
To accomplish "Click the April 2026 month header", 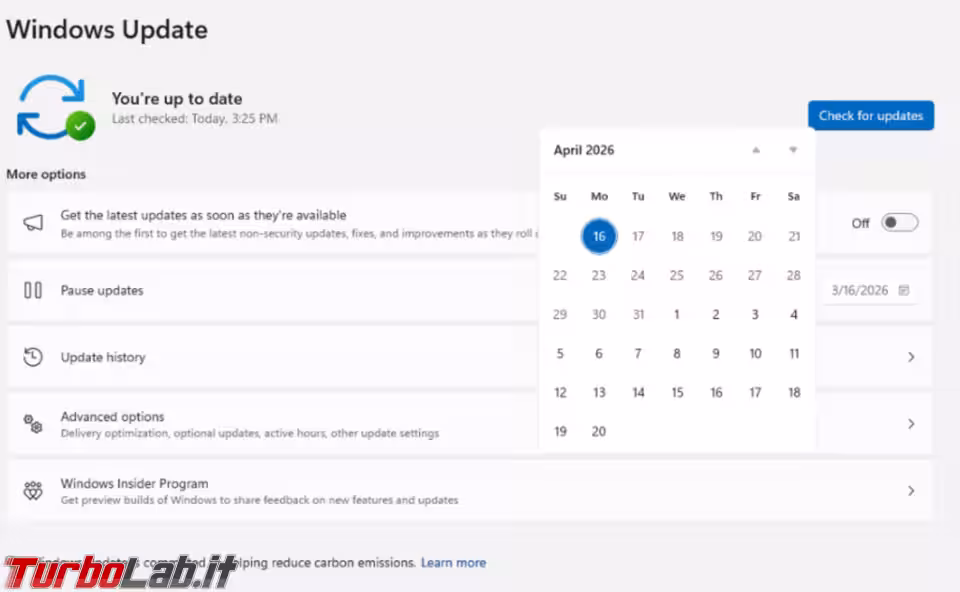I will tap(584, 150).
